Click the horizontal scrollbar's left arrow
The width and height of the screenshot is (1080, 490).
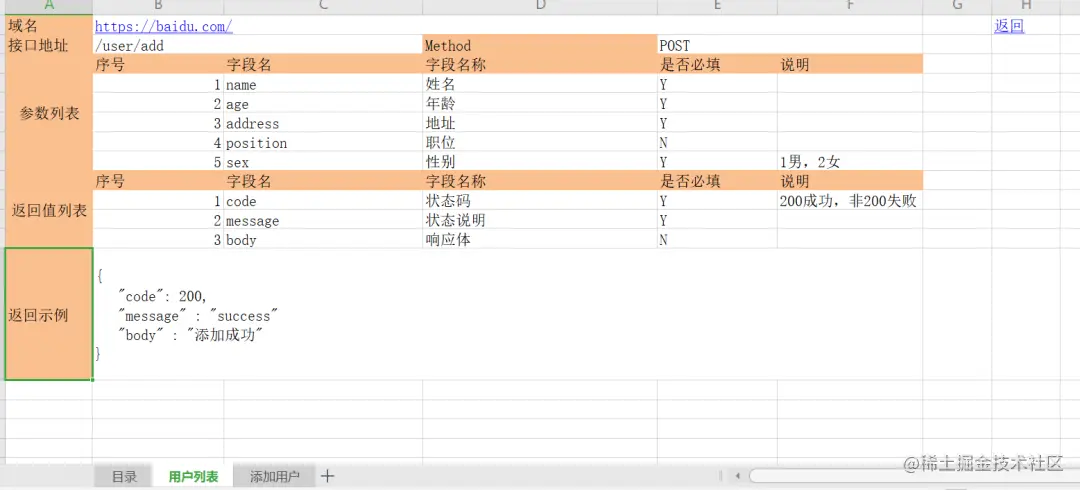point(737,476)
